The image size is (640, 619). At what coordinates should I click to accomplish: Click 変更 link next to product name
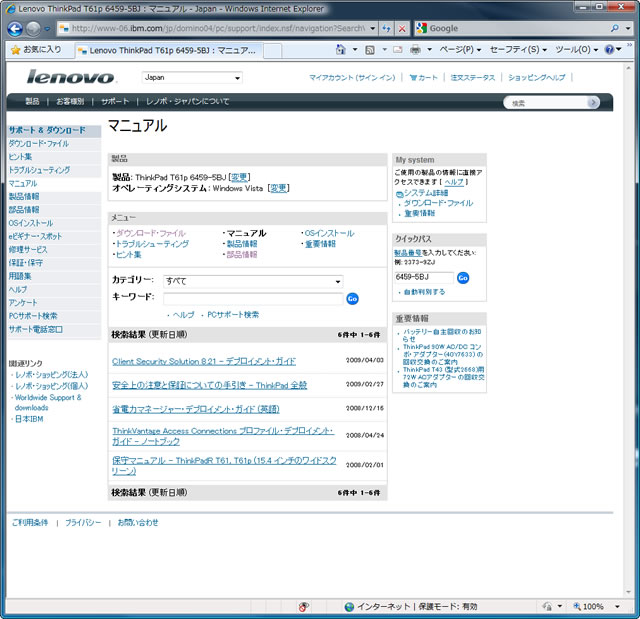239,177
